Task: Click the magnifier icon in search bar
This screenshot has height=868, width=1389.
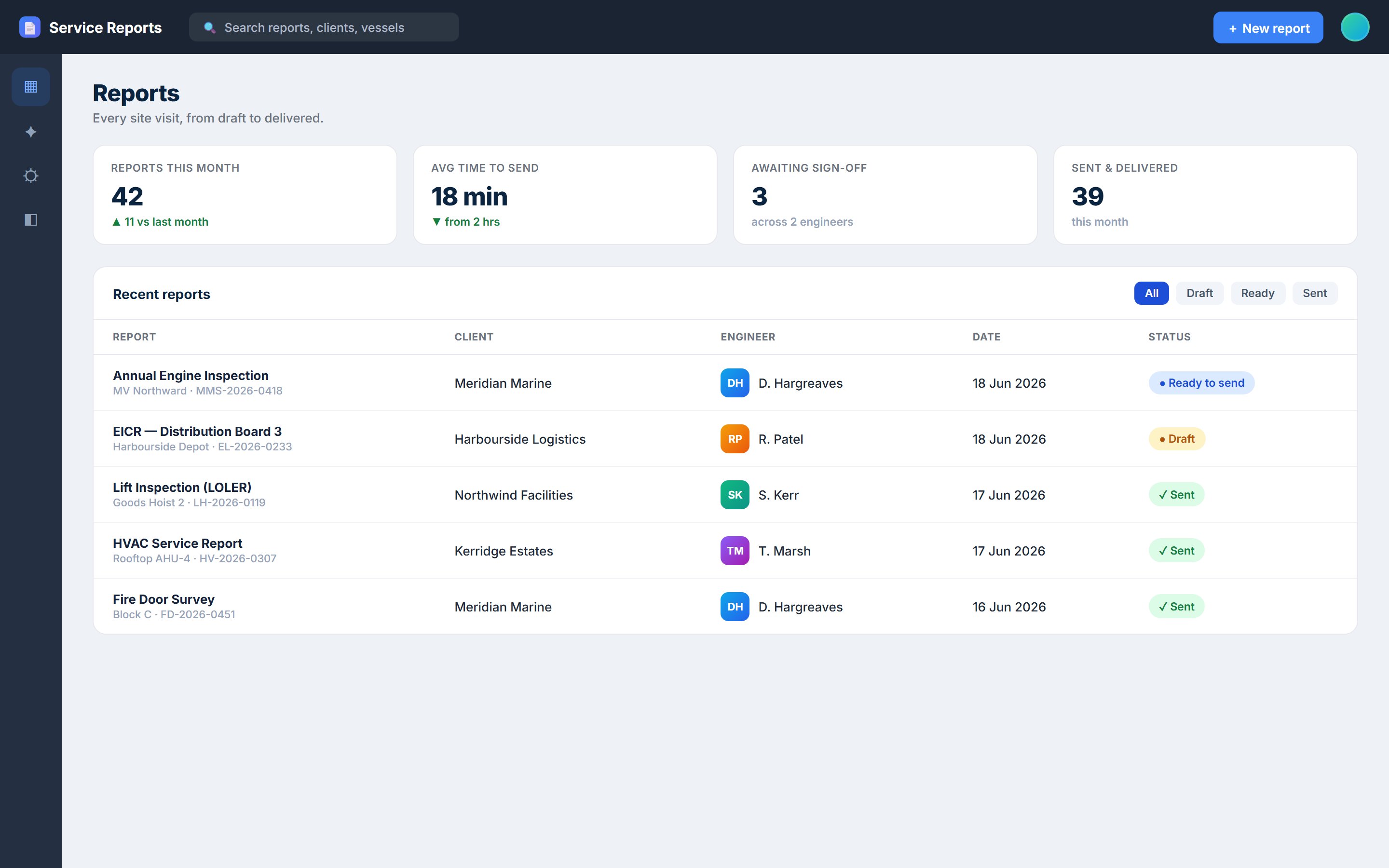Action: coord(209,27)
